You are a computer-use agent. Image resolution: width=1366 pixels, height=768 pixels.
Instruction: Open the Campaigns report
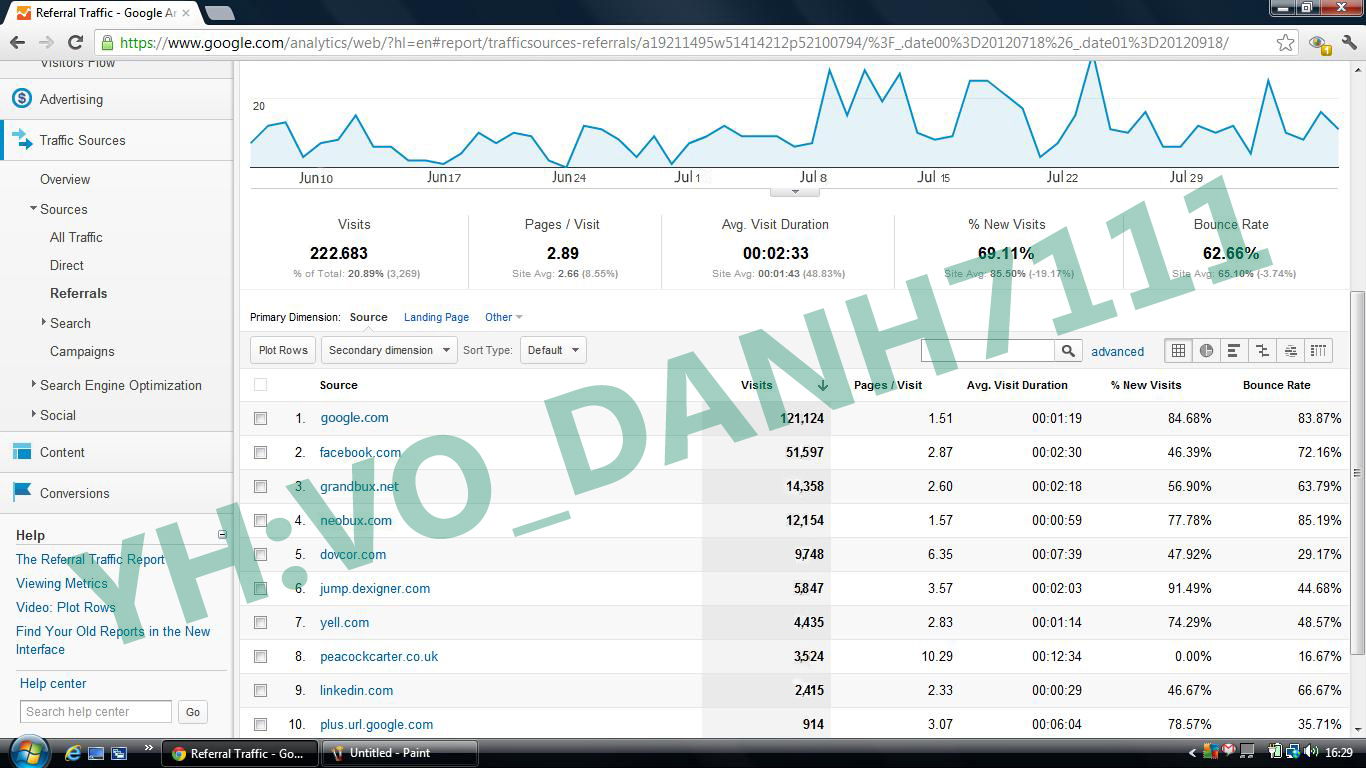(x=82, y=351)
